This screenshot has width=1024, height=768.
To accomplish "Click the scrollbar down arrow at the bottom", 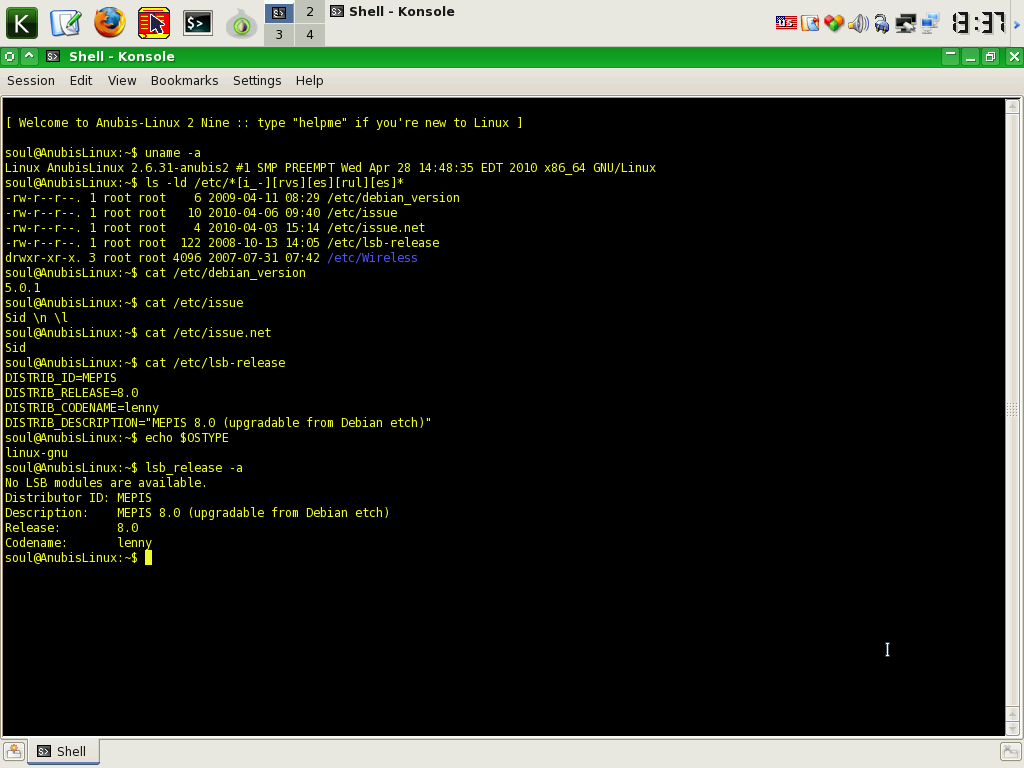I will (1012, 728).
